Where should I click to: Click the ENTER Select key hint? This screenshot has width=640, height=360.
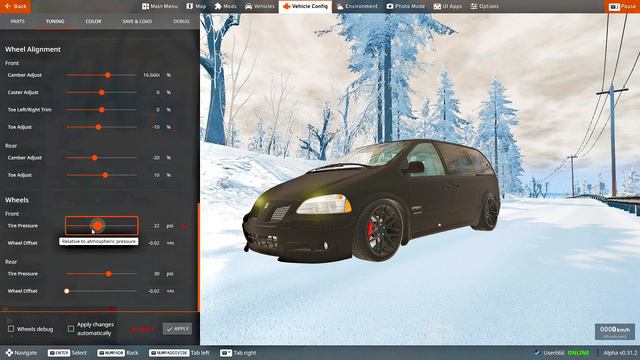coord(67,353)
